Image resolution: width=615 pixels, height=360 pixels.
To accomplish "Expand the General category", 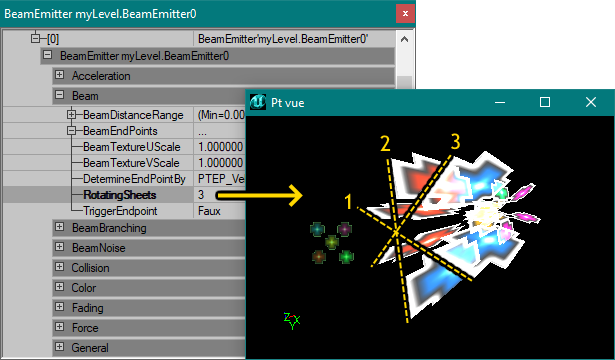I will coord(59,347).
